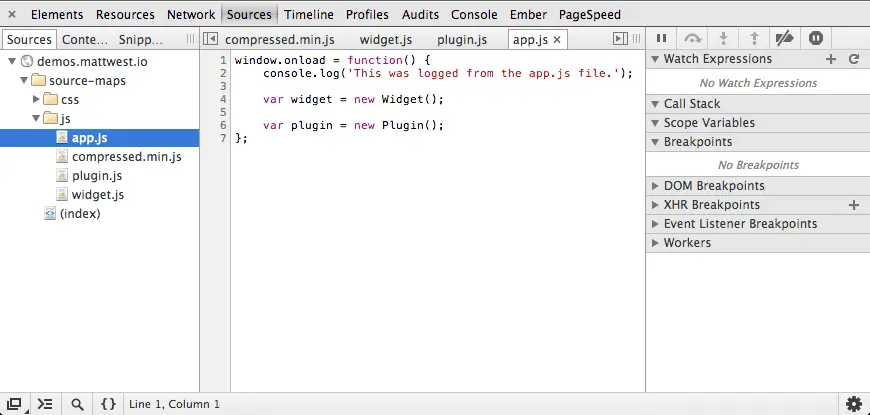Expand the DOM Breakpoints section
Image resolution: width=870 pixels, height=415 pixels.
click(x=655, y=186)
